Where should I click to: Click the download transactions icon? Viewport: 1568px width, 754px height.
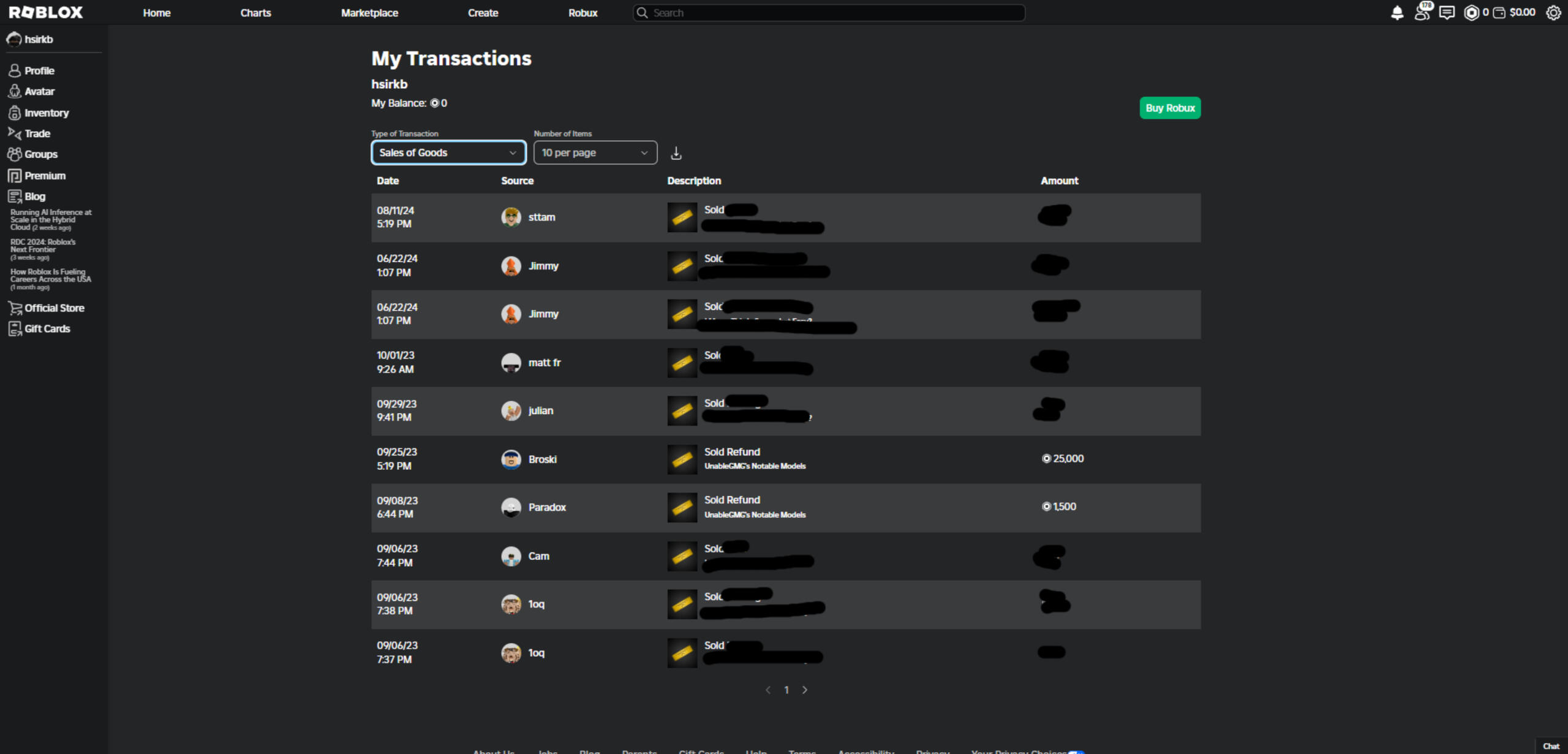coord(676,153)
